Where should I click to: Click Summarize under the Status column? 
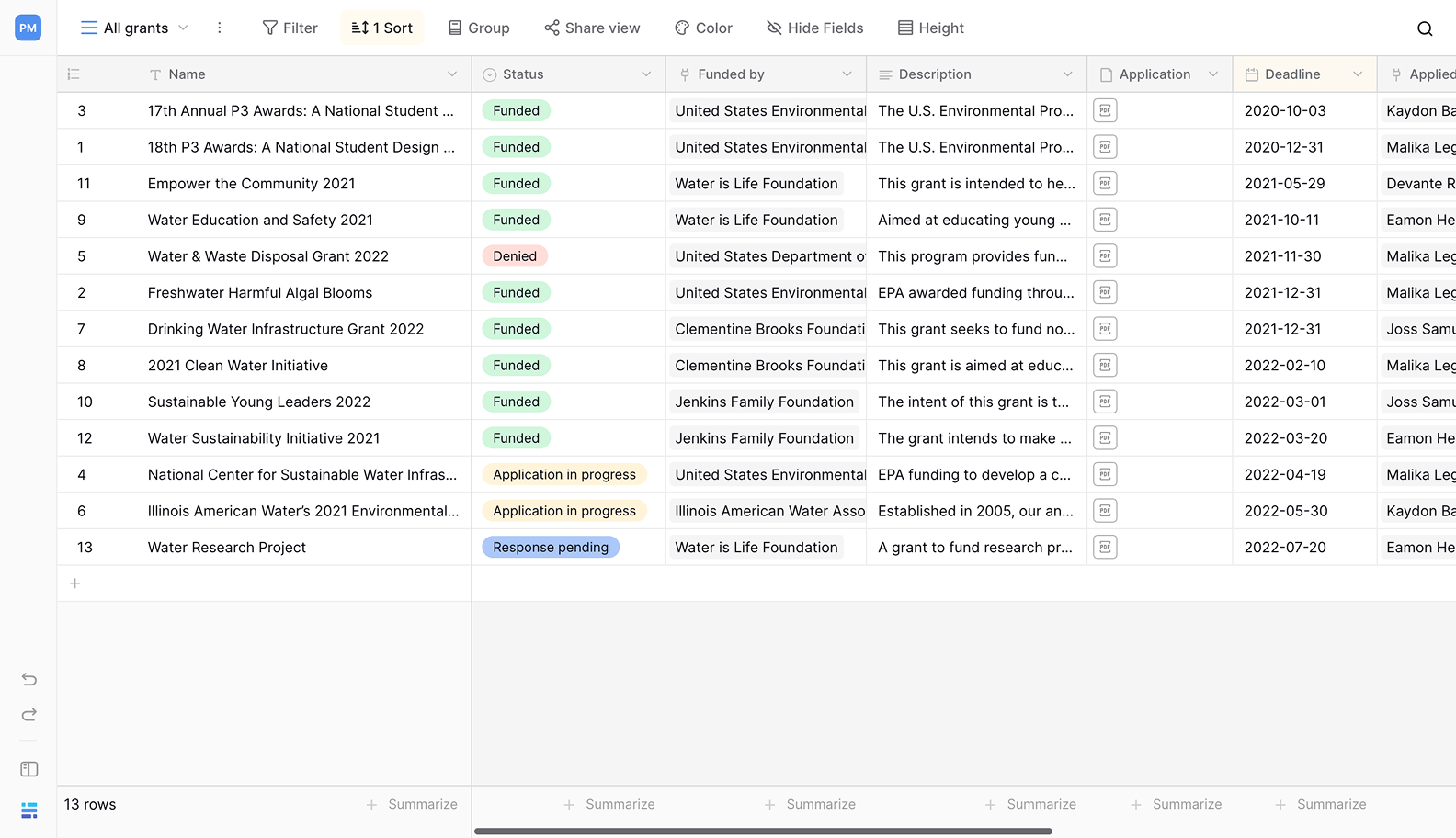tap(609, 804)
